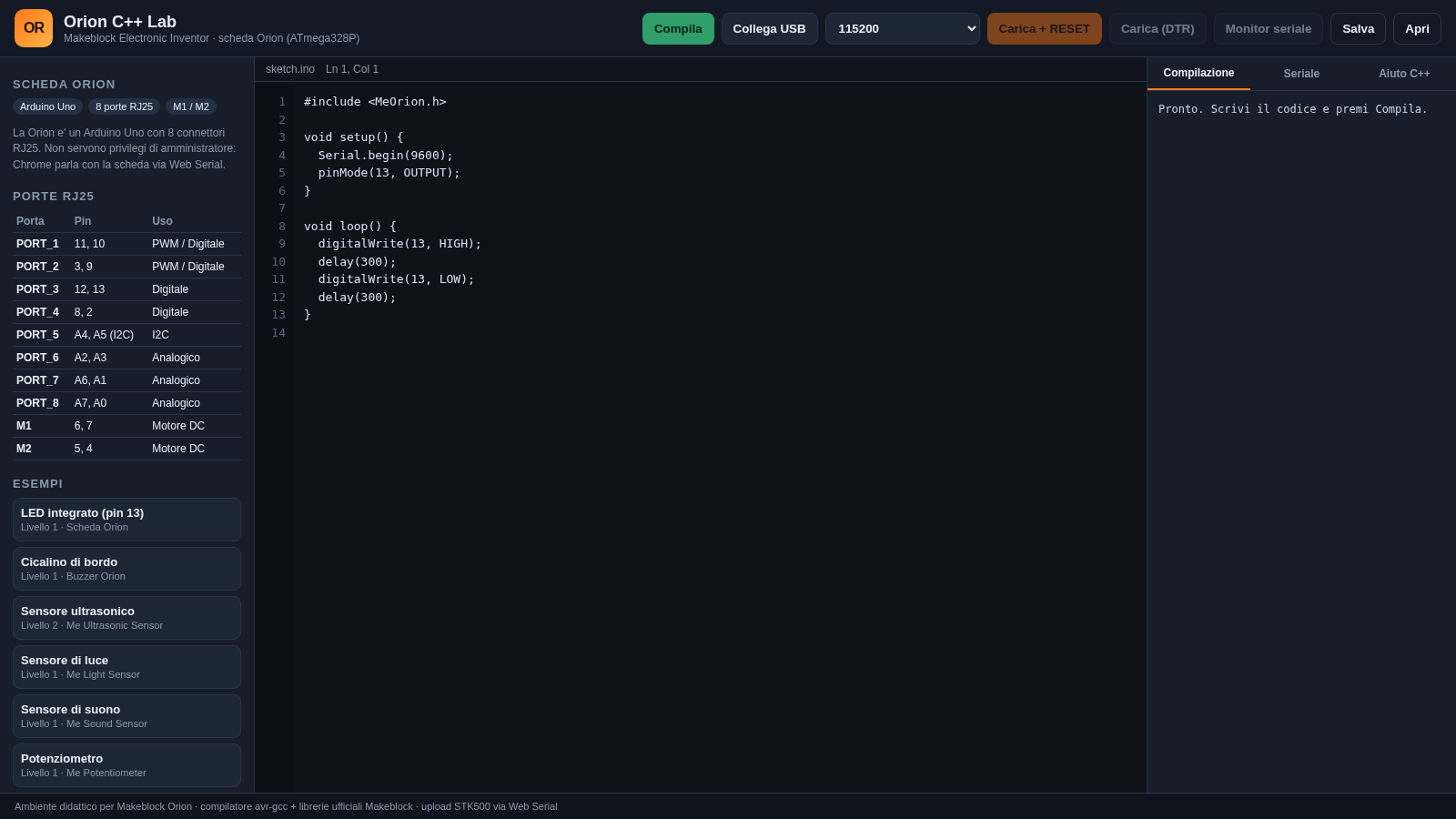The height and width of the screenshot is (819, 1456).
Task: Click the orange OR logo icon
Action: point(34,28)
